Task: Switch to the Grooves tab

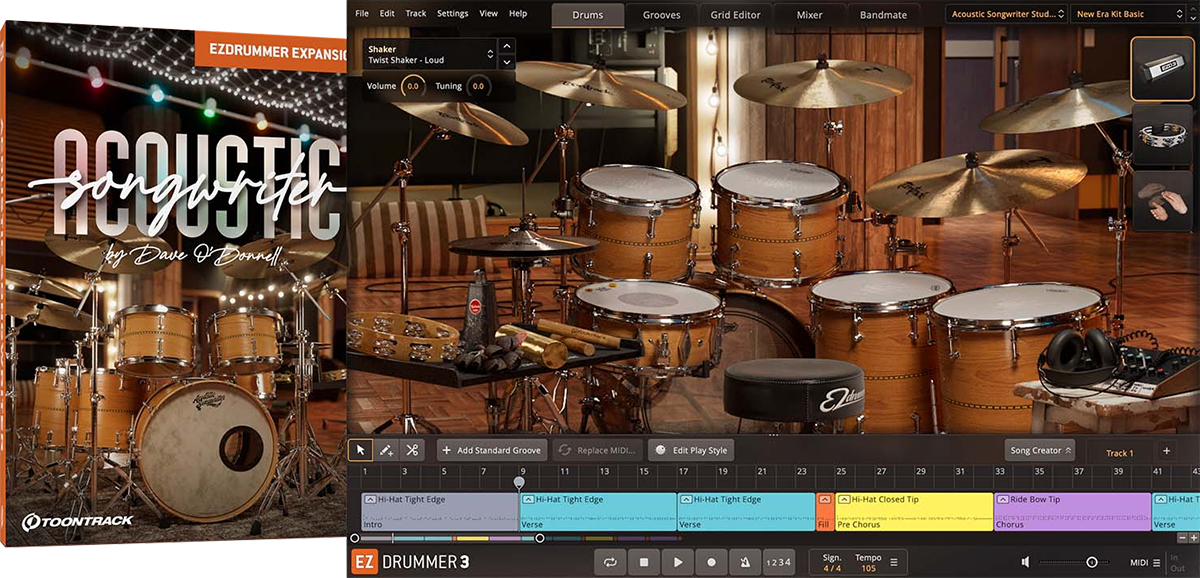Action: point(661,15)
